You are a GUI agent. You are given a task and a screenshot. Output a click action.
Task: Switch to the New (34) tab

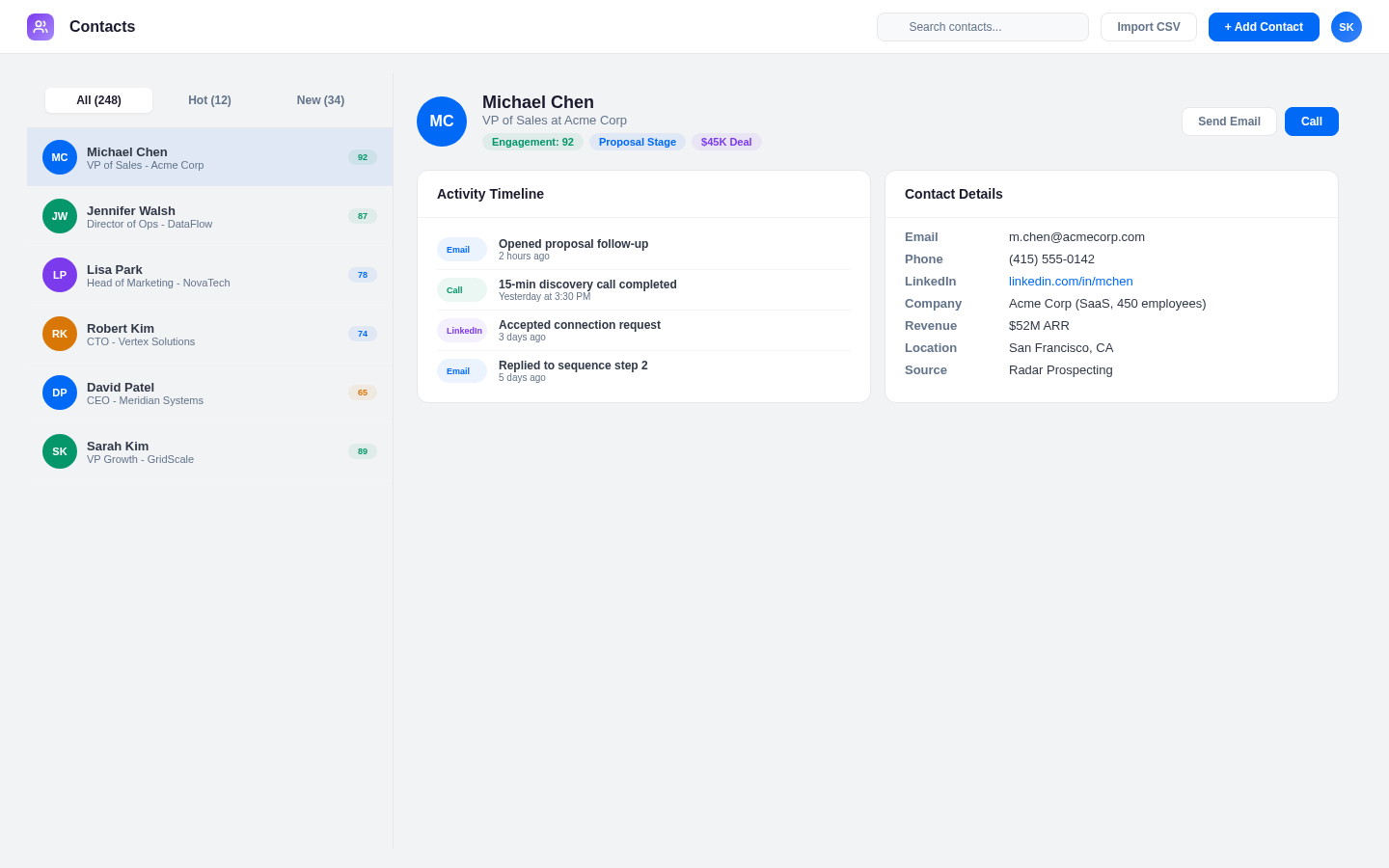[x=320, y=100]
